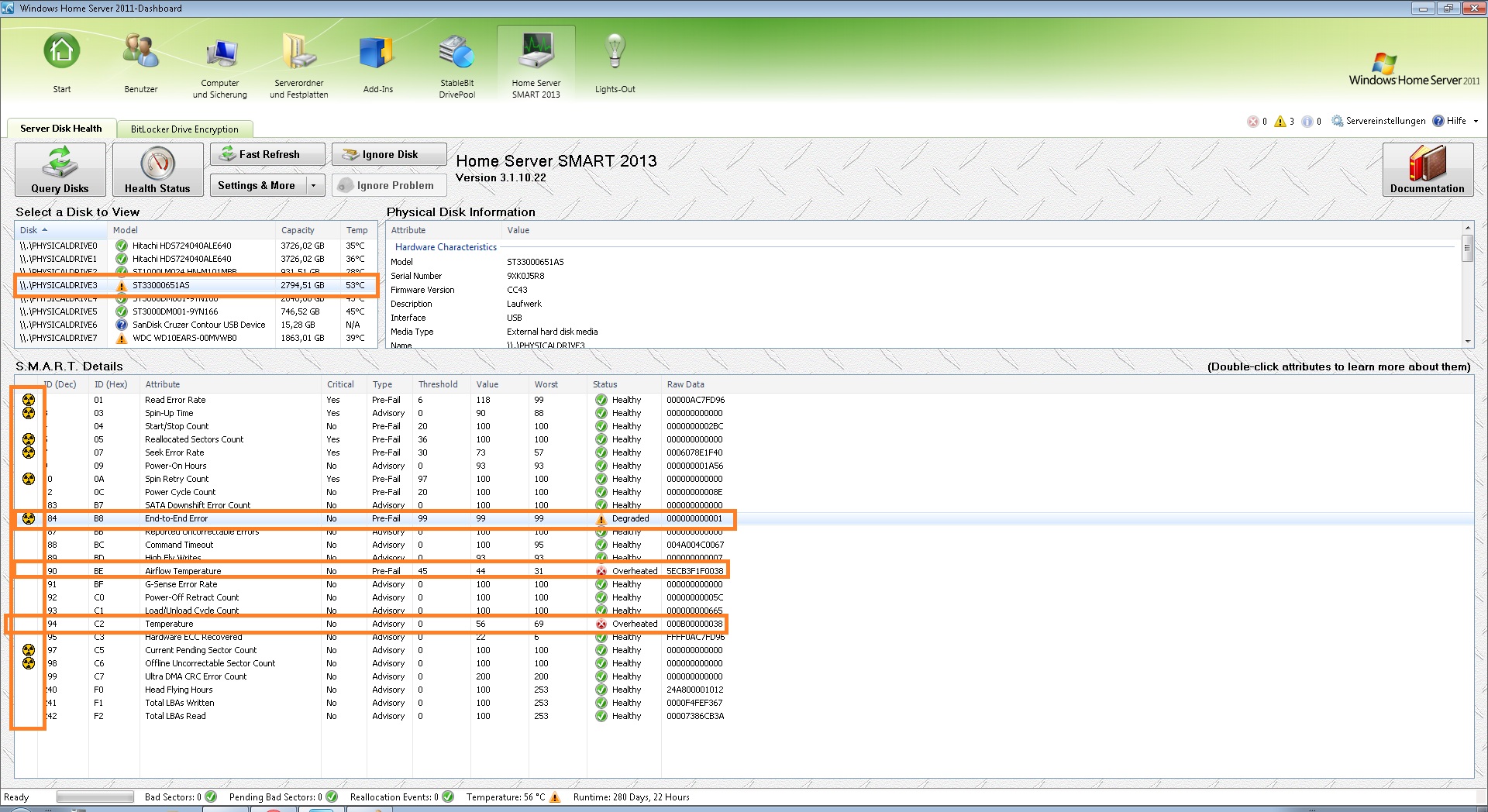Click critical icon of Read Error Rate
Screen dimensions: 1488x812
click(x=29, y=400)
